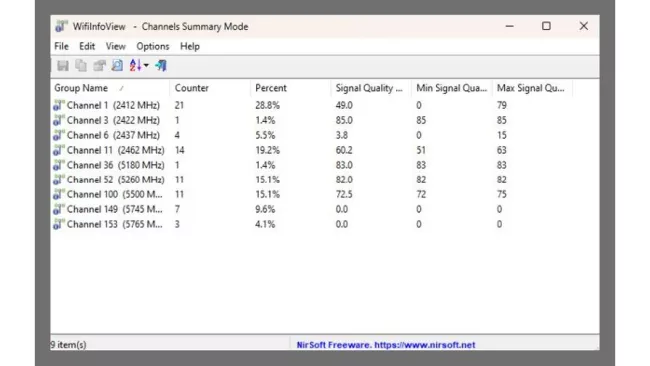Select the Channel 6 row icon
Image resolution: width=650 pixels, height=366 pixels.
point(58,135)
